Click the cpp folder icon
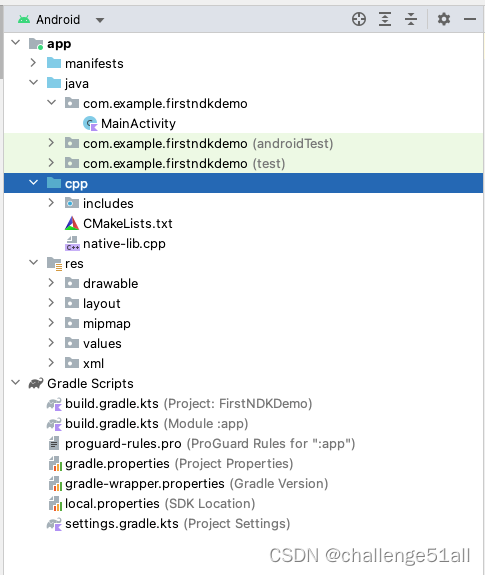The width and height of the screenshot is (485, 575). [54, 183]
